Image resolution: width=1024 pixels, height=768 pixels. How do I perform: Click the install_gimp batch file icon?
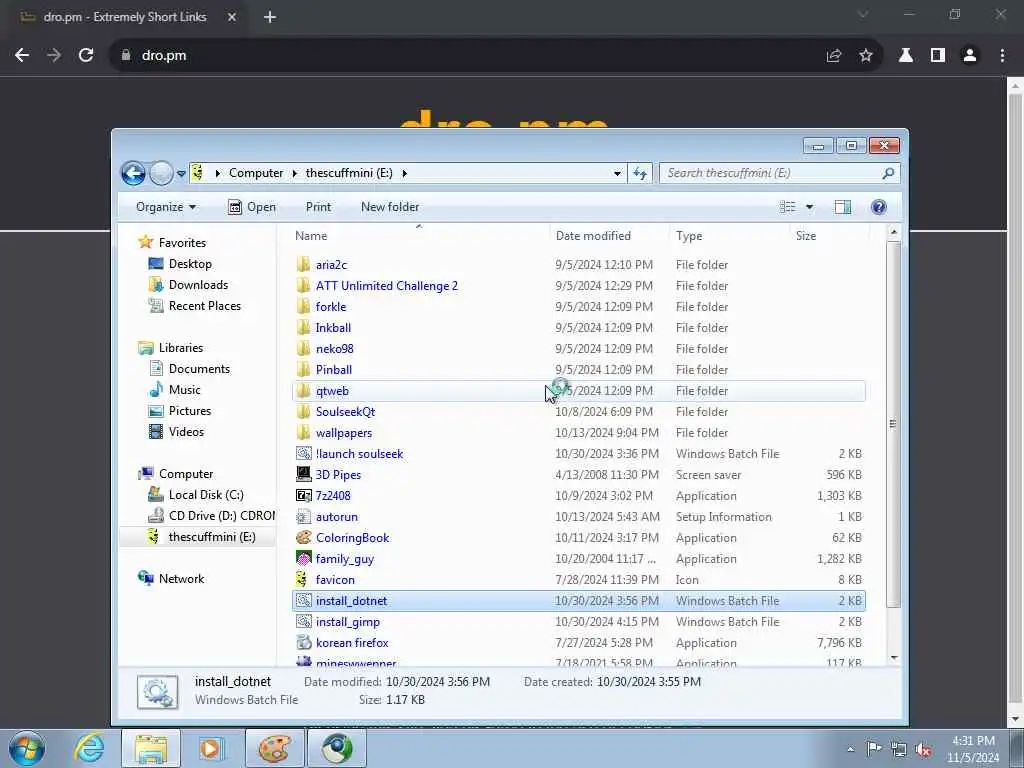(303, 622)
